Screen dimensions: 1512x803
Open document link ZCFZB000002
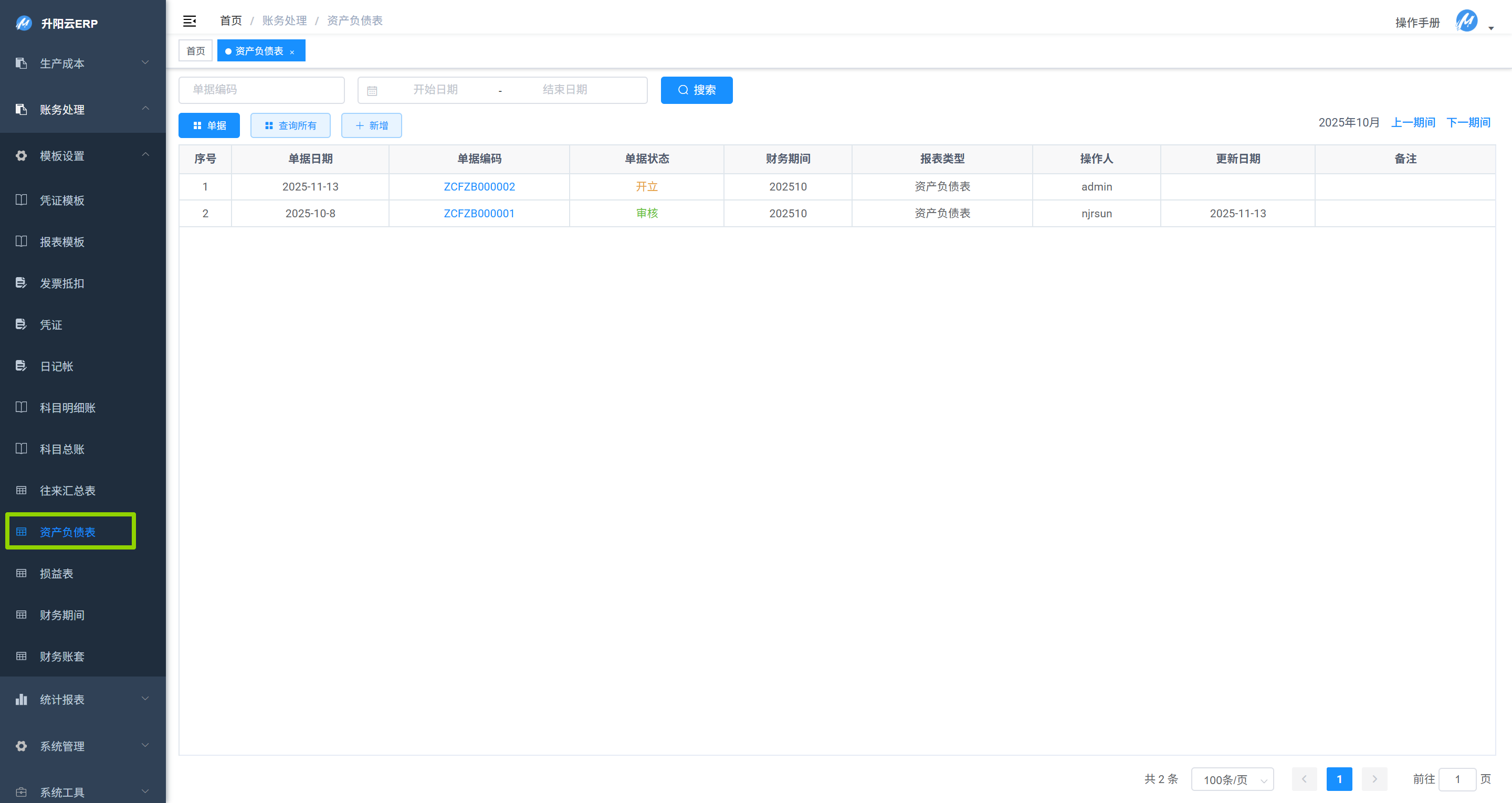tap(479, 187)
